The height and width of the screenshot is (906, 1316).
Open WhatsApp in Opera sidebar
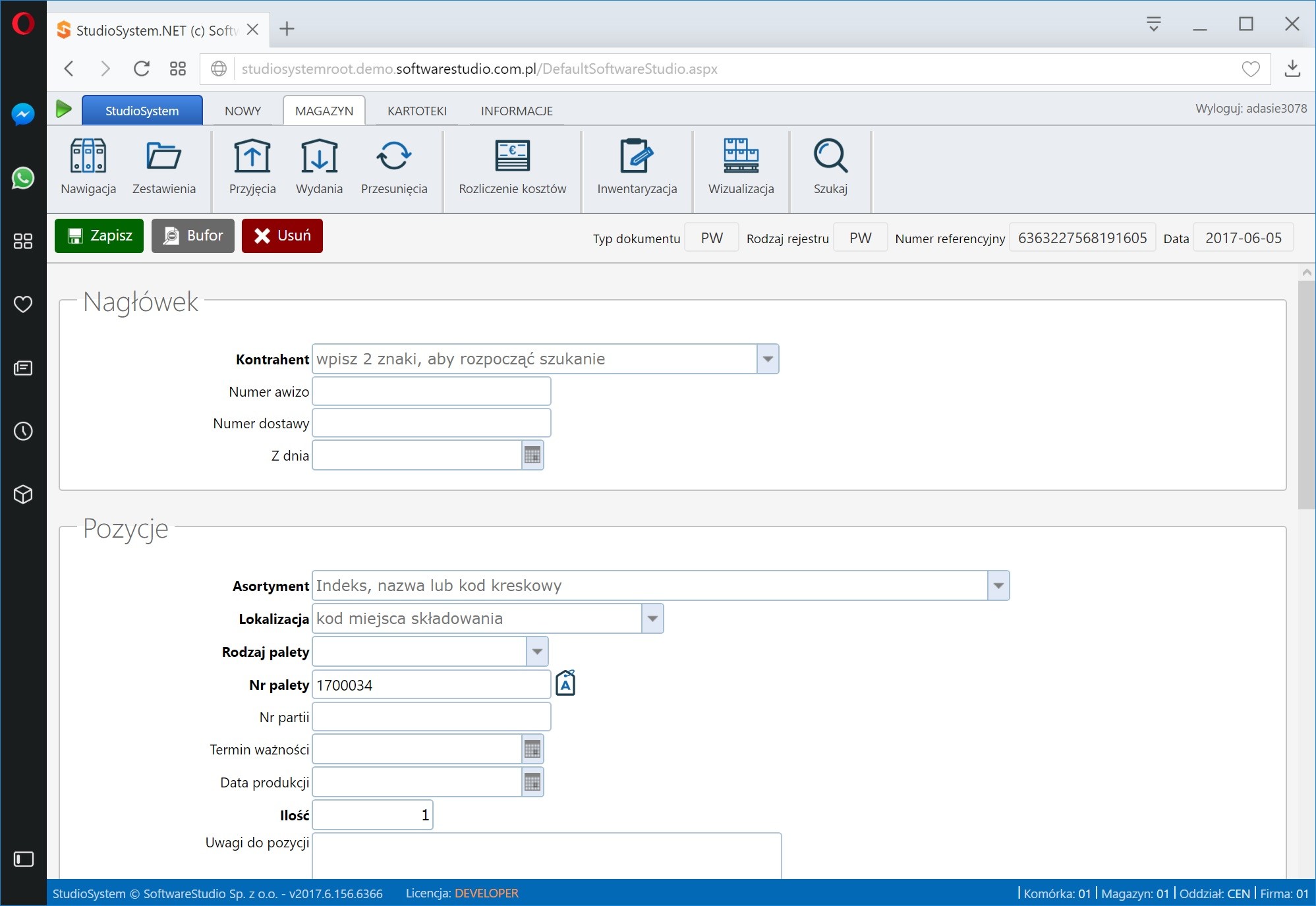tap(23, 178)
